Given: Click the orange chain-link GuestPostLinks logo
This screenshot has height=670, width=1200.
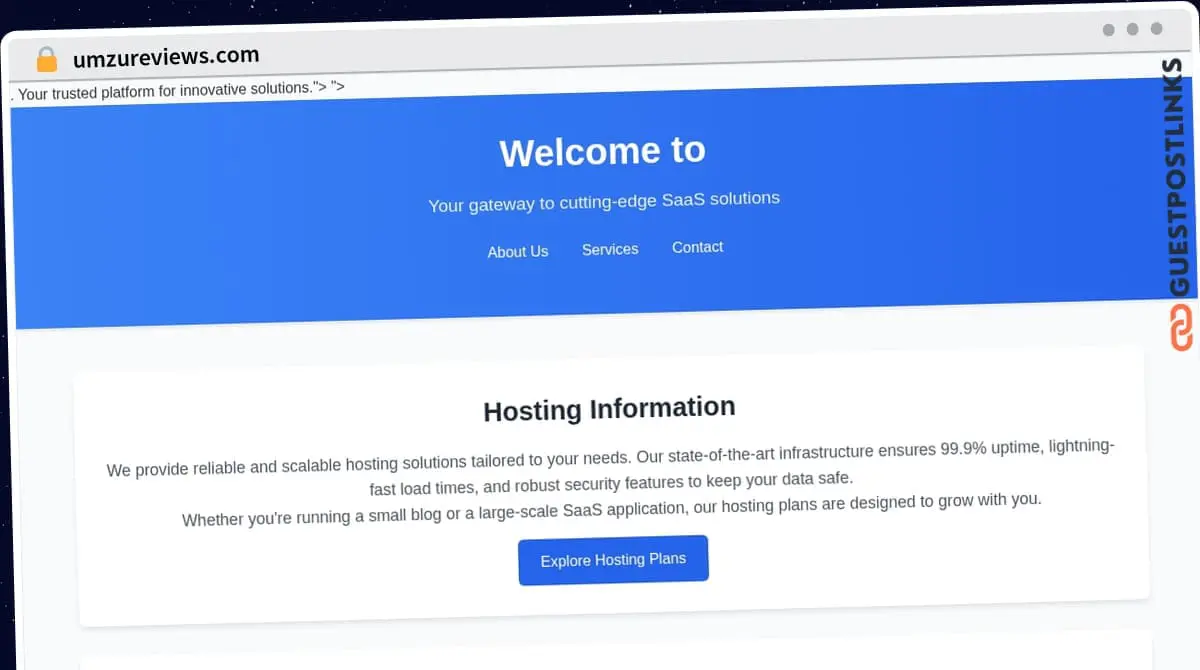Looking at the screenshot, I should click(1181, 328).
